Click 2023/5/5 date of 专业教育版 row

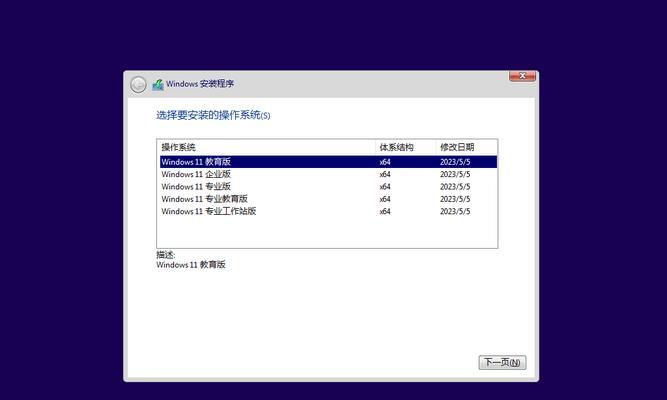coord(455,199)
